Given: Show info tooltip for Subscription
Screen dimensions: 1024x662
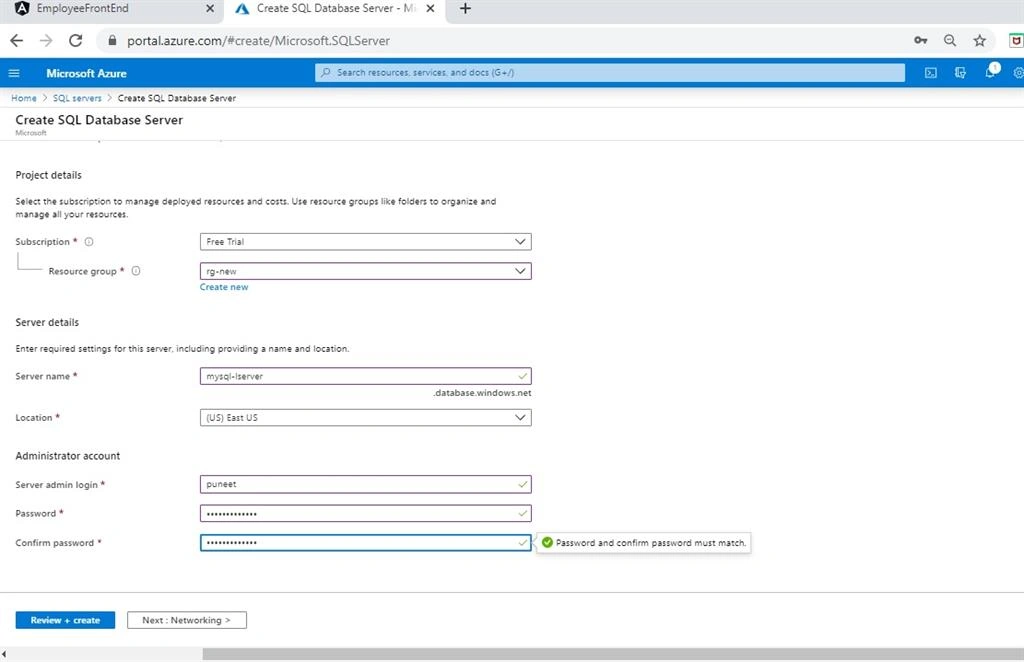Looking at the screenshot, I should pyautogui.click(x=89, y=242).
